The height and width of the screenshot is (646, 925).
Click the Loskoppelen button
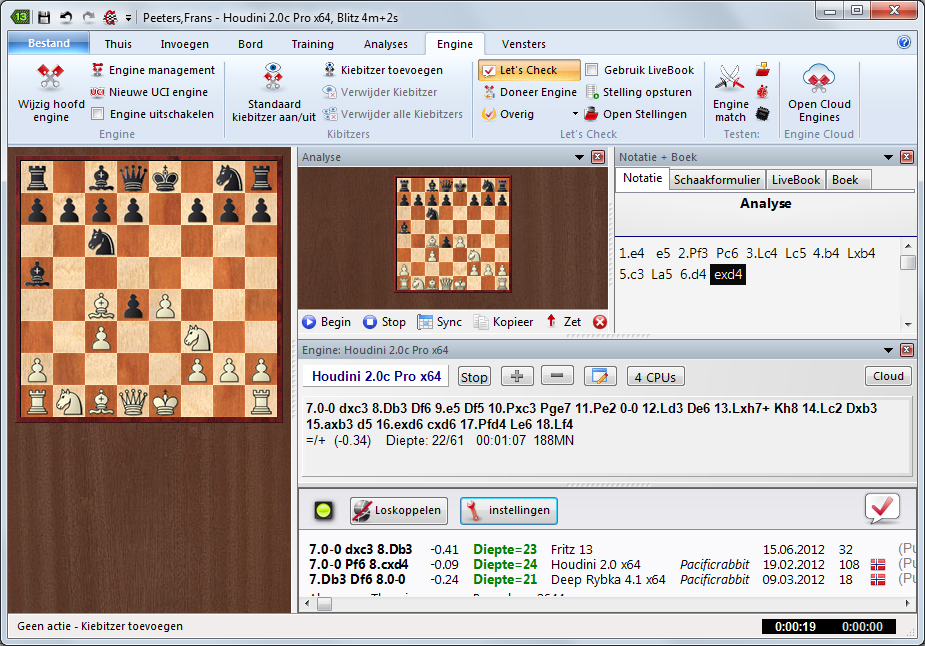(399, 510)
